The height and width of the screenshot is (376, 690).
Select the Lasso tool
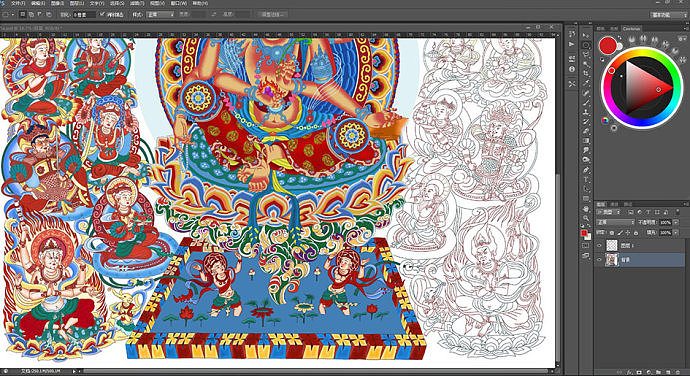point(586,54)
